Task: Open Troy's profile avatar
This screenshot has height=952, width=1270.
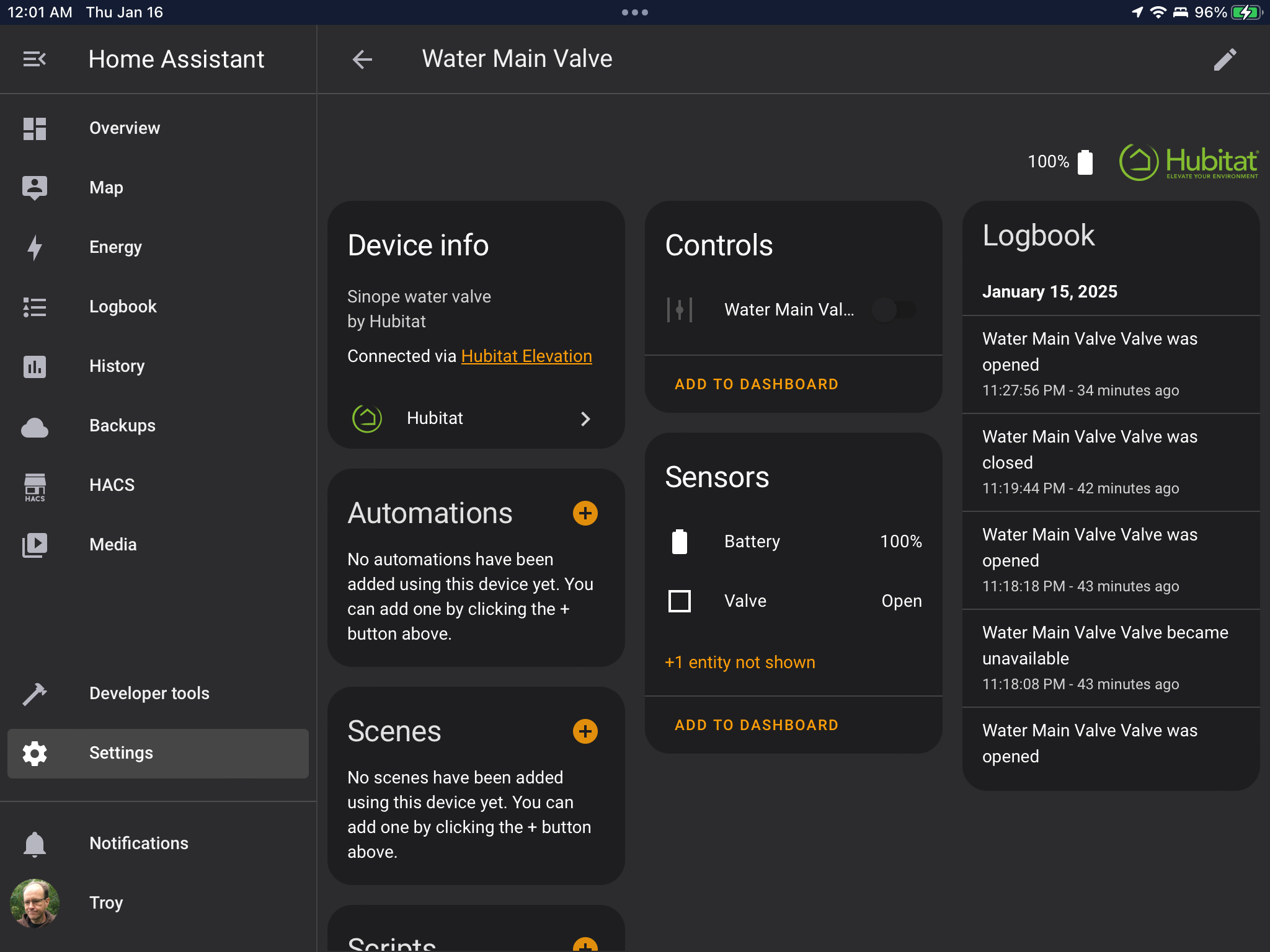Action: coord(35,902)
